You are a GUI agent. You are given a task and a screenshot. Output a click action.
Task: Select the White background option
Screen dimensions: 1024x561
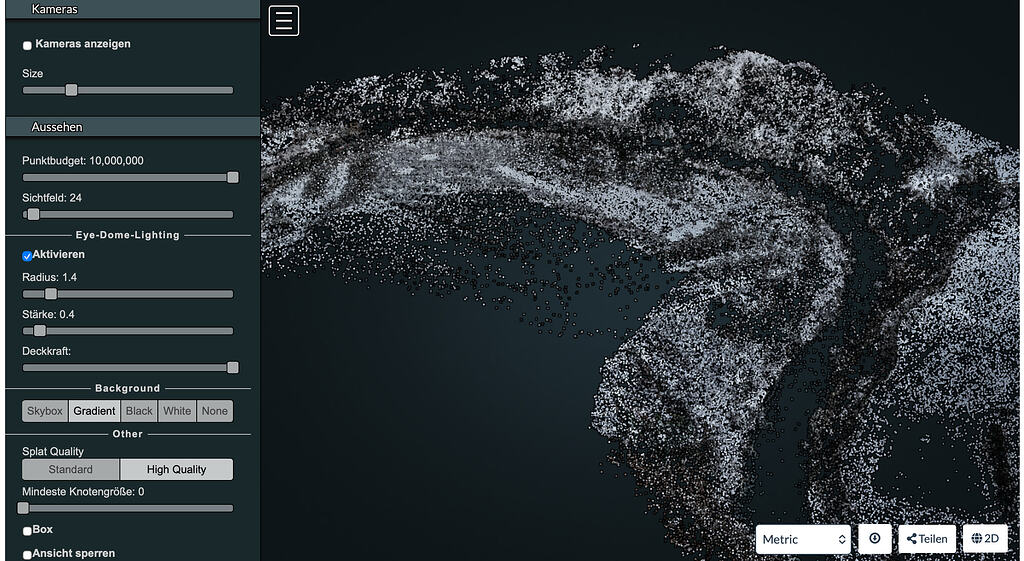point(177,411)
